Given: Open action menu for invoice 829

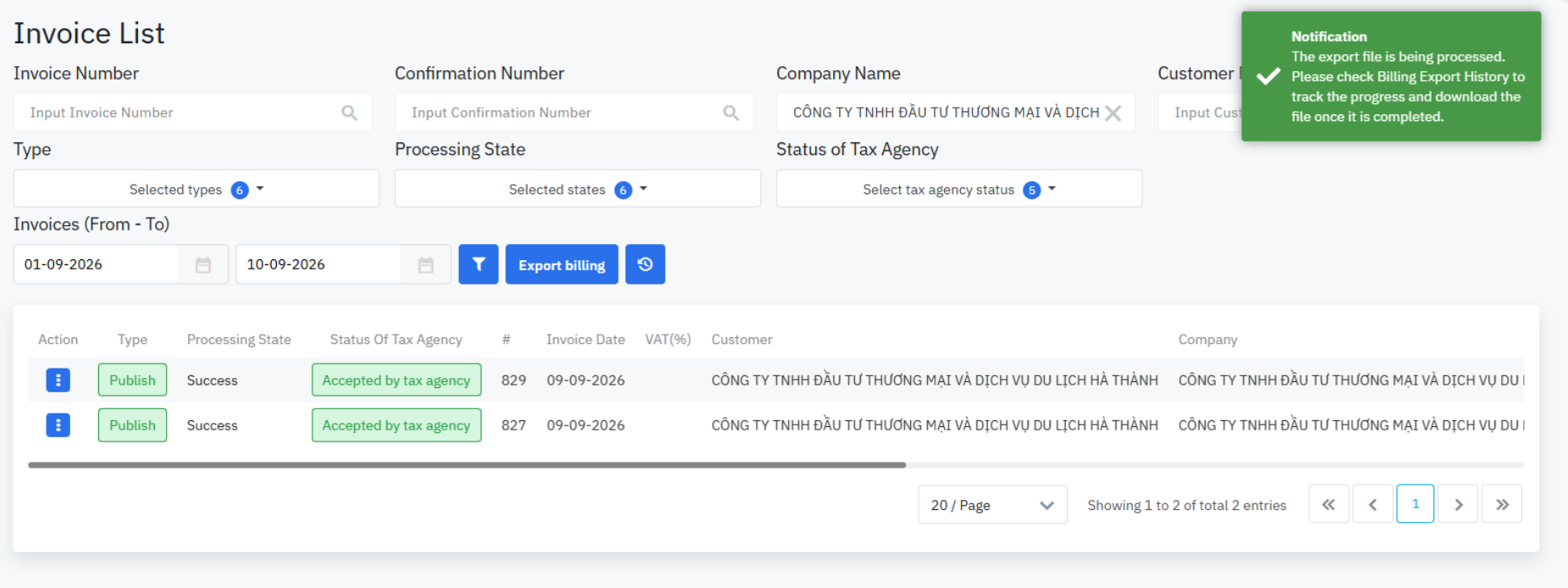Looking at the screenshot, I should 58,380.
